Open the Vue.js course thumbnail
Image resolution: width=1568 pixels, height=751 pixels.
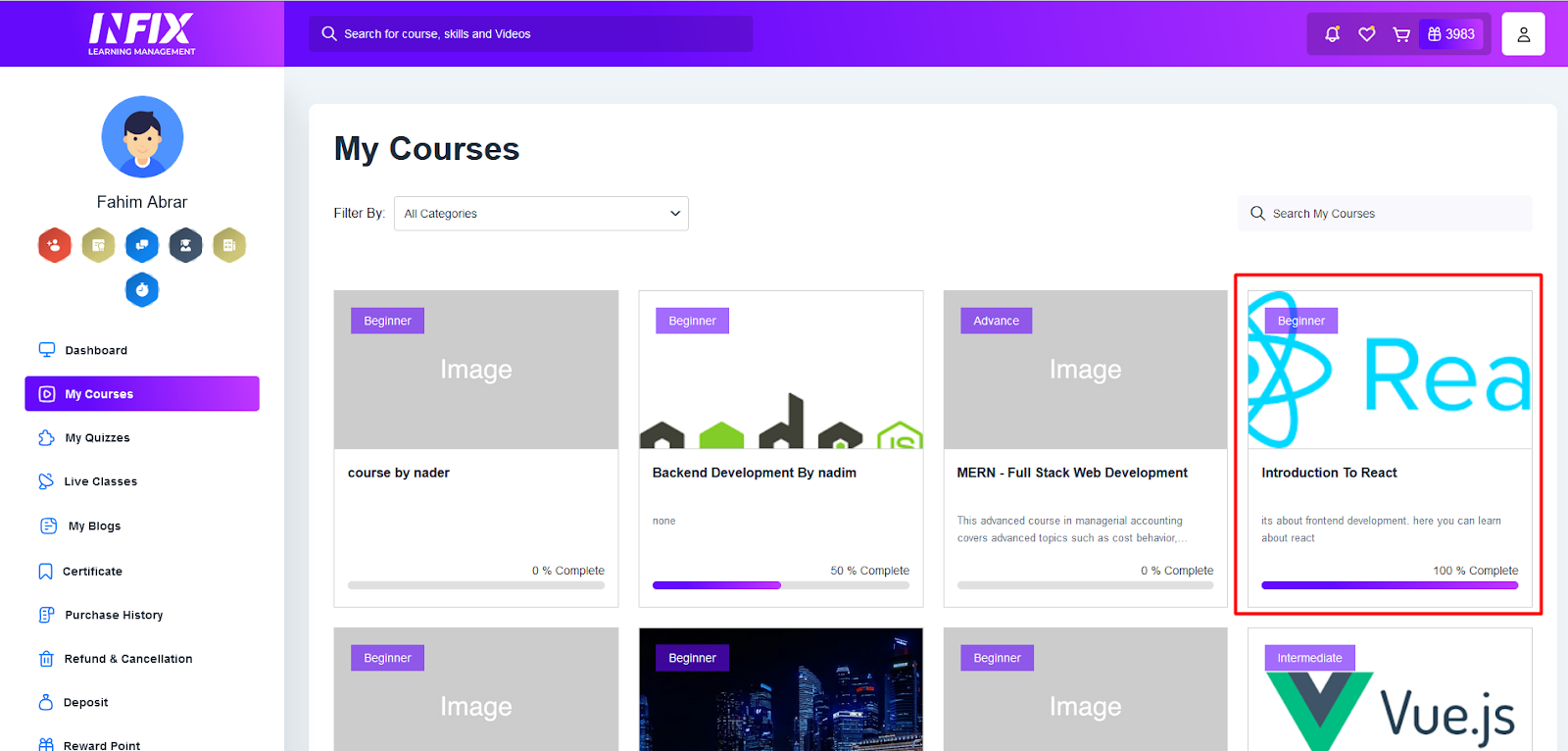tap(1390, 690)
